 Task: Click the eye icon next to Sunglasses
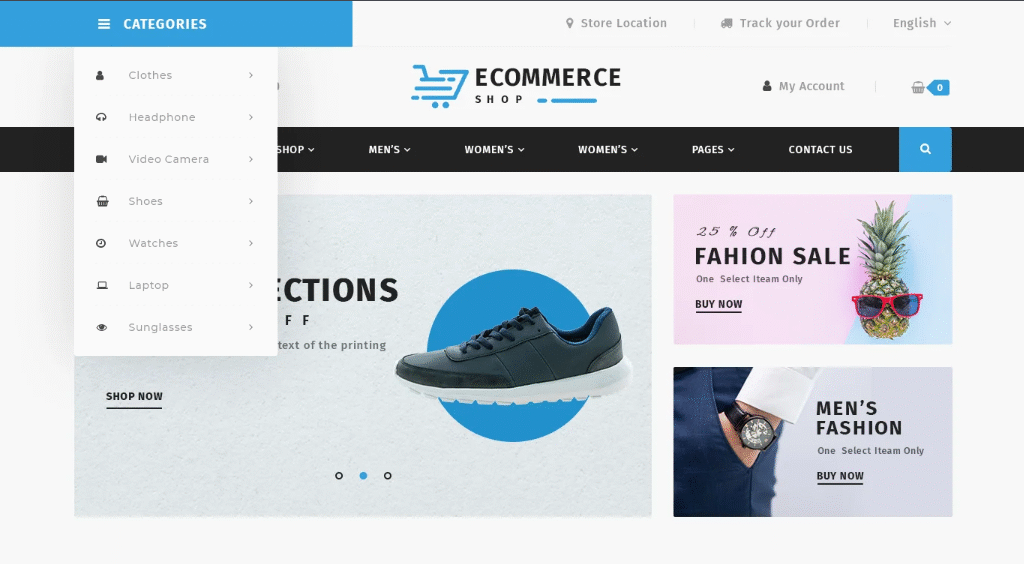coord(102,328)
